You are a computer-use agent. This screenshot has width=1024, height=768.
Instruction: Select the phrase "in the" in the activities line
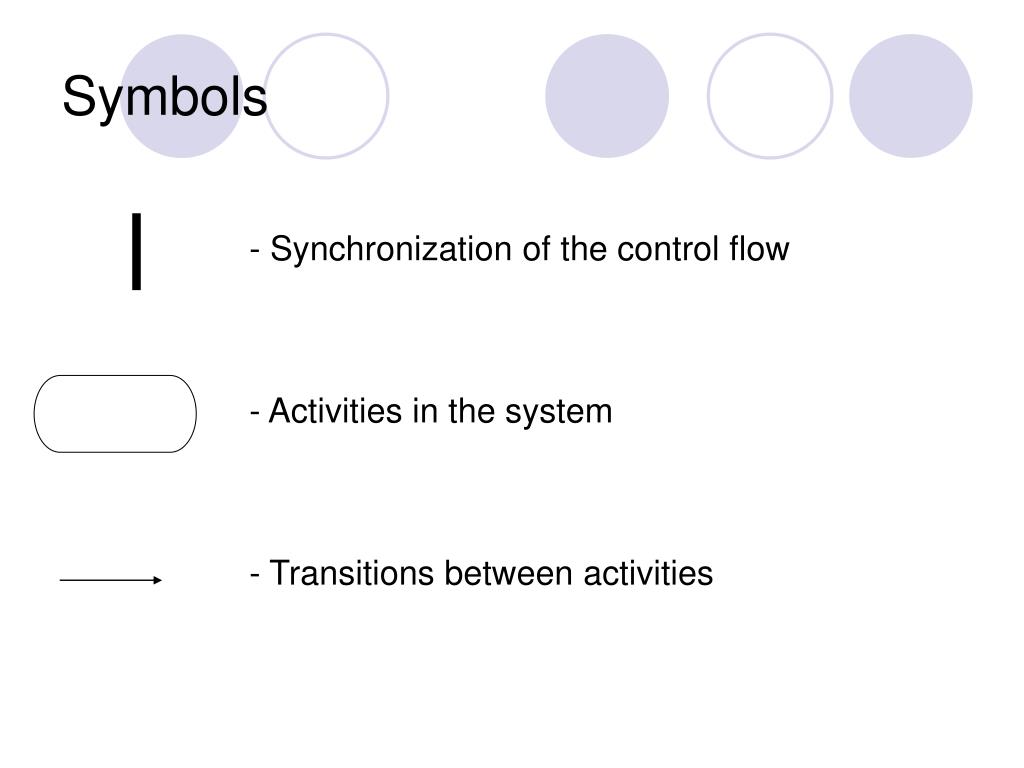pyautogui.click(x=454, y=411)
